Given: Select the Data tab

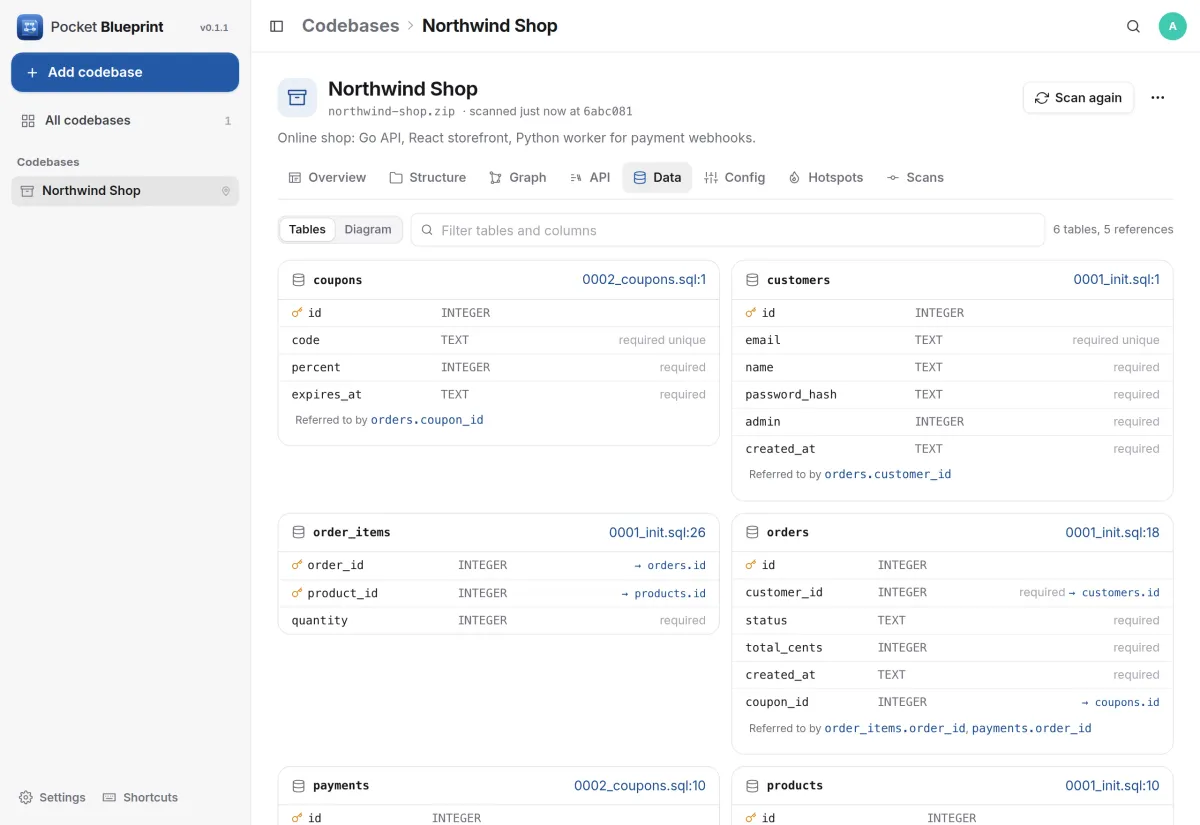Looking at the screenshot, I should pos(657,177).
